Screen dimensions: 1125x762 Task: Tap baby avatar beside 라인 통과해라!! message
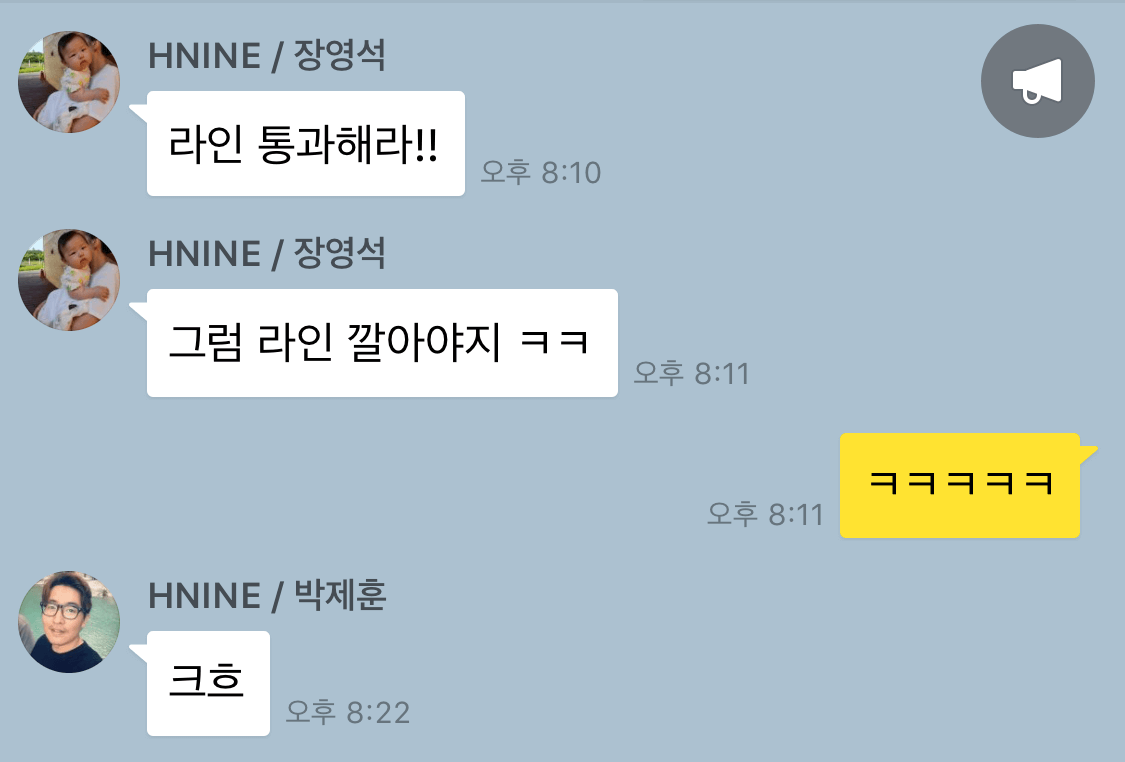click(x=69, y=82)
